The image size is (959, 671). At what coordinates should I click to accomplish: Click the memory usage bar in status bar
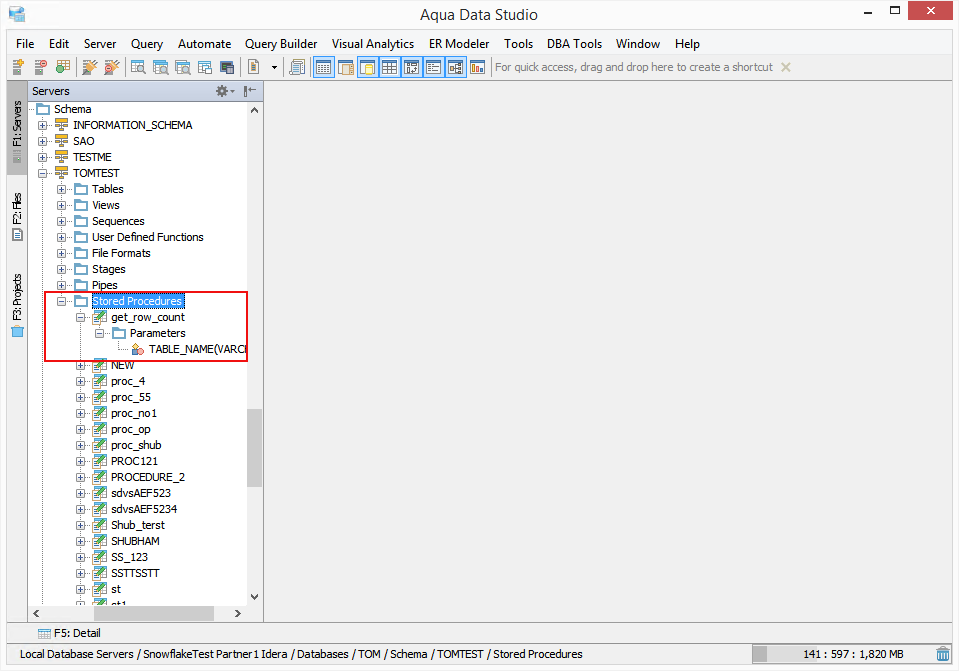coord(841,654)
